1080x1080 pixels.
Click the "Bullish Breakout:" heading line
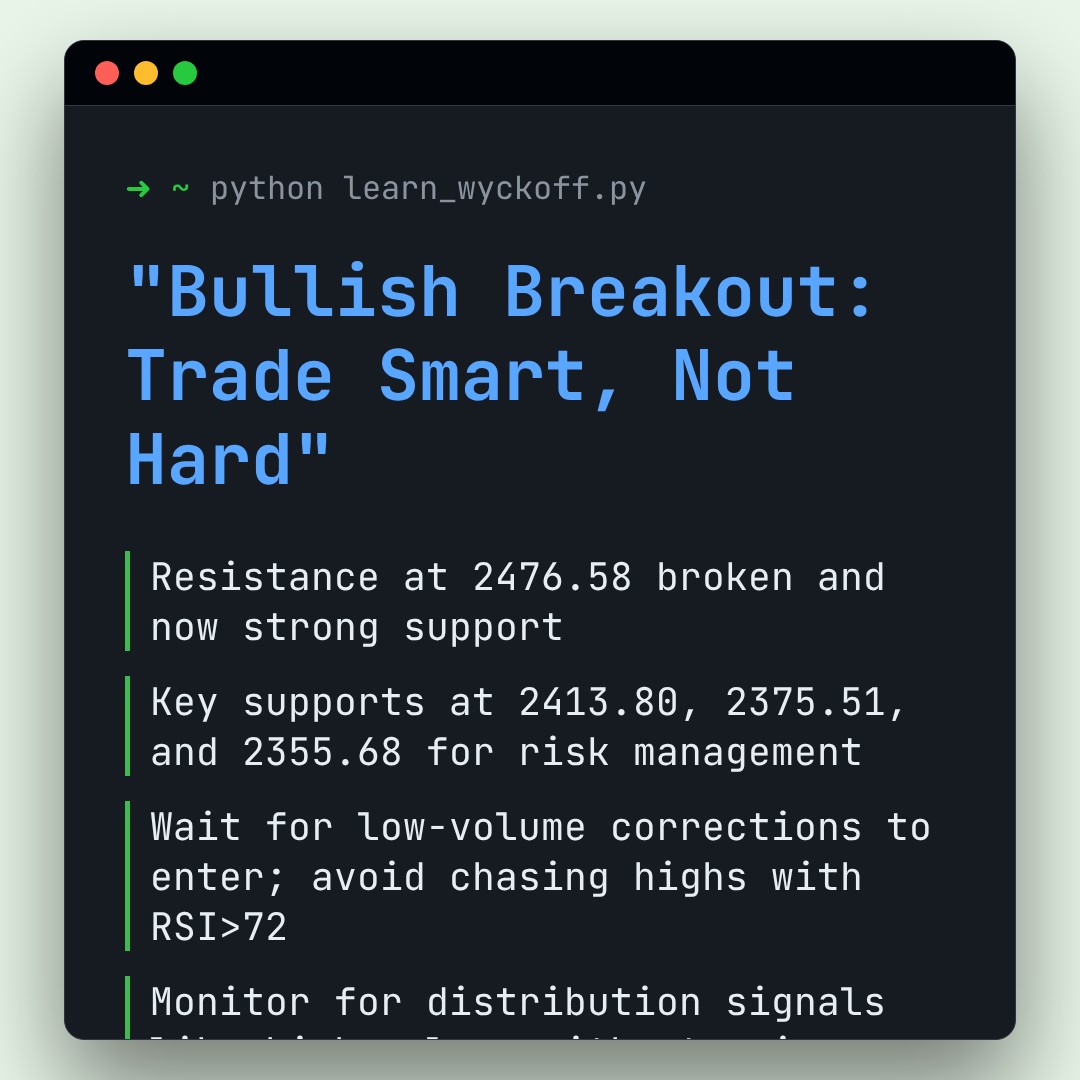502,292
